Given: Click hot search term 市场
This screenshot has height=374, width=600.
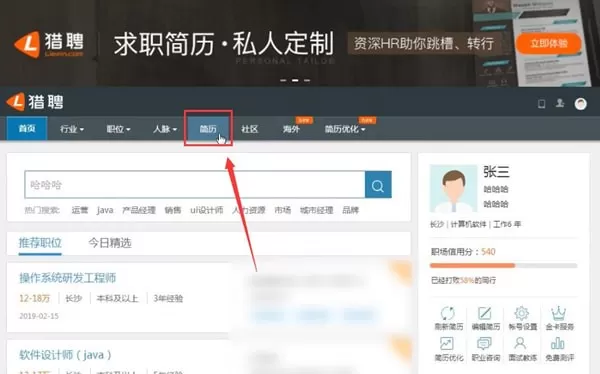Looking at the screenshot, I should tap(283, 210).
